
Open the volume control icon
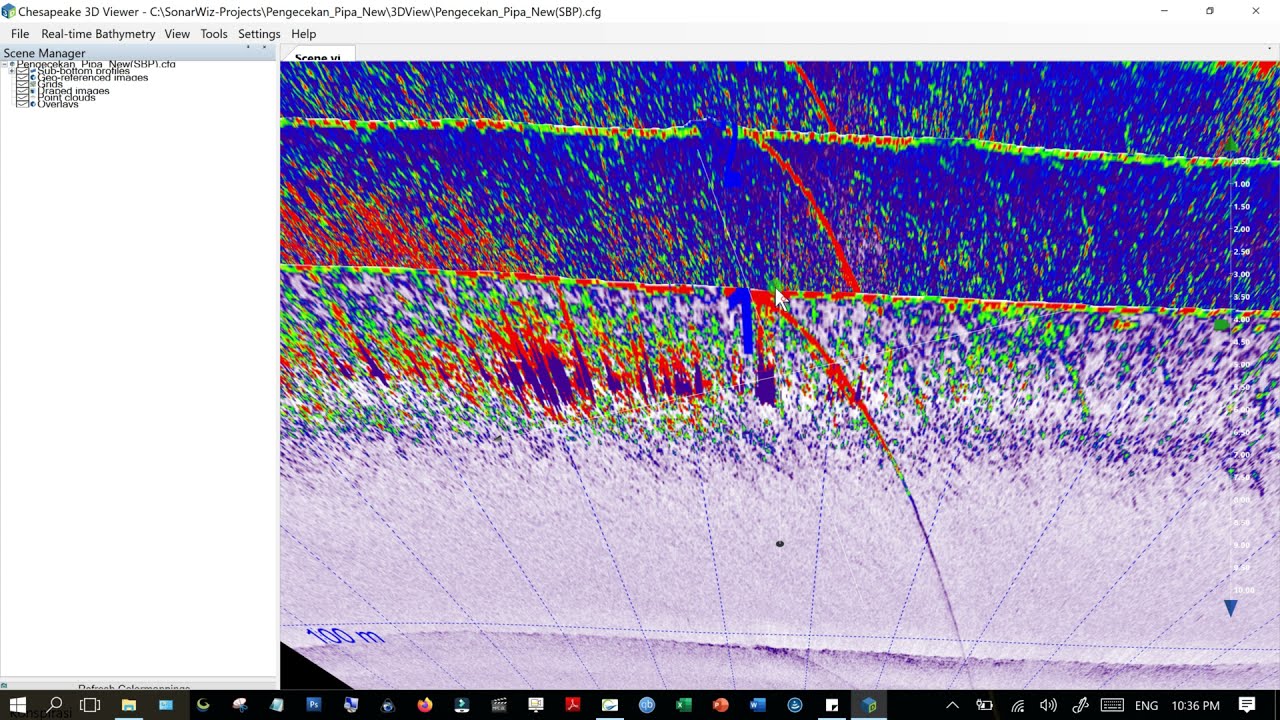click(x=1048, y=705)
